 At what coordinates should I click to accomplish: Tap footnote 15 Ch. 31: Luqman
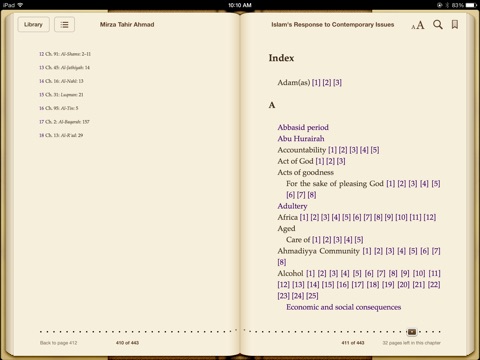61,95
